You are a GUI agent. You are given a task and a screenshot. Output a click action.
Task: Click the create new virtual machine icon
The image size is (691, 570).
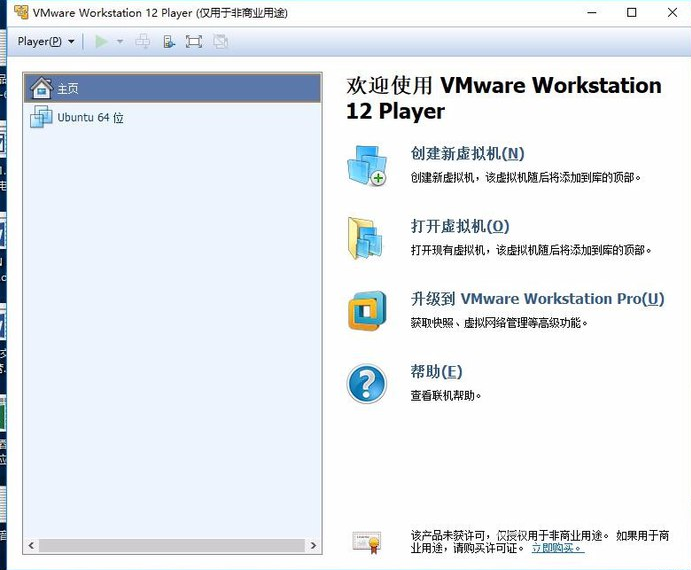point(367,165)
